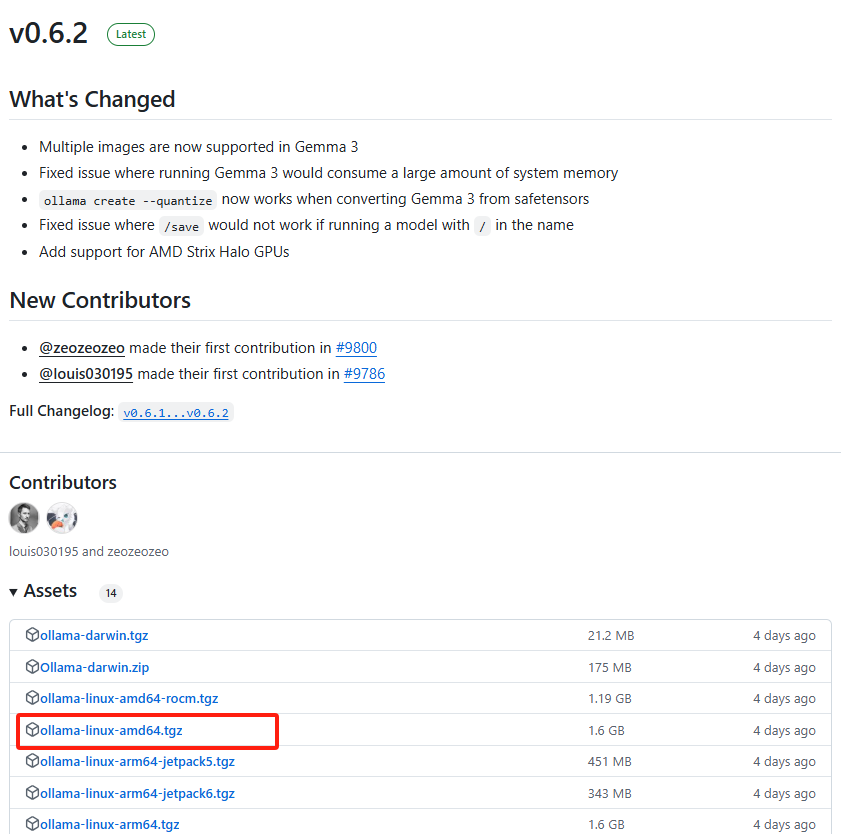Click the package icon beside ollama-linux-arm64-jetpack6.tgz
Screen dimensions: 841x834
(x=32, y=792)
